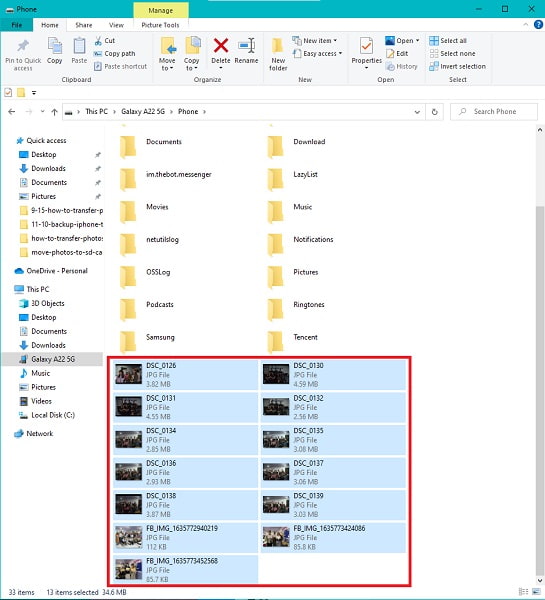Click Paste shortcut option
Image resolution: width=545 pixels, height=600 pixels.
[121, 67]
